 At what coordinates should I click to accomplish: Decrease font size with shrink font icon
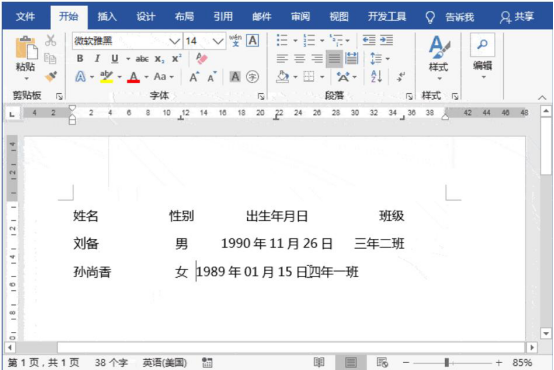click(212, 77)
